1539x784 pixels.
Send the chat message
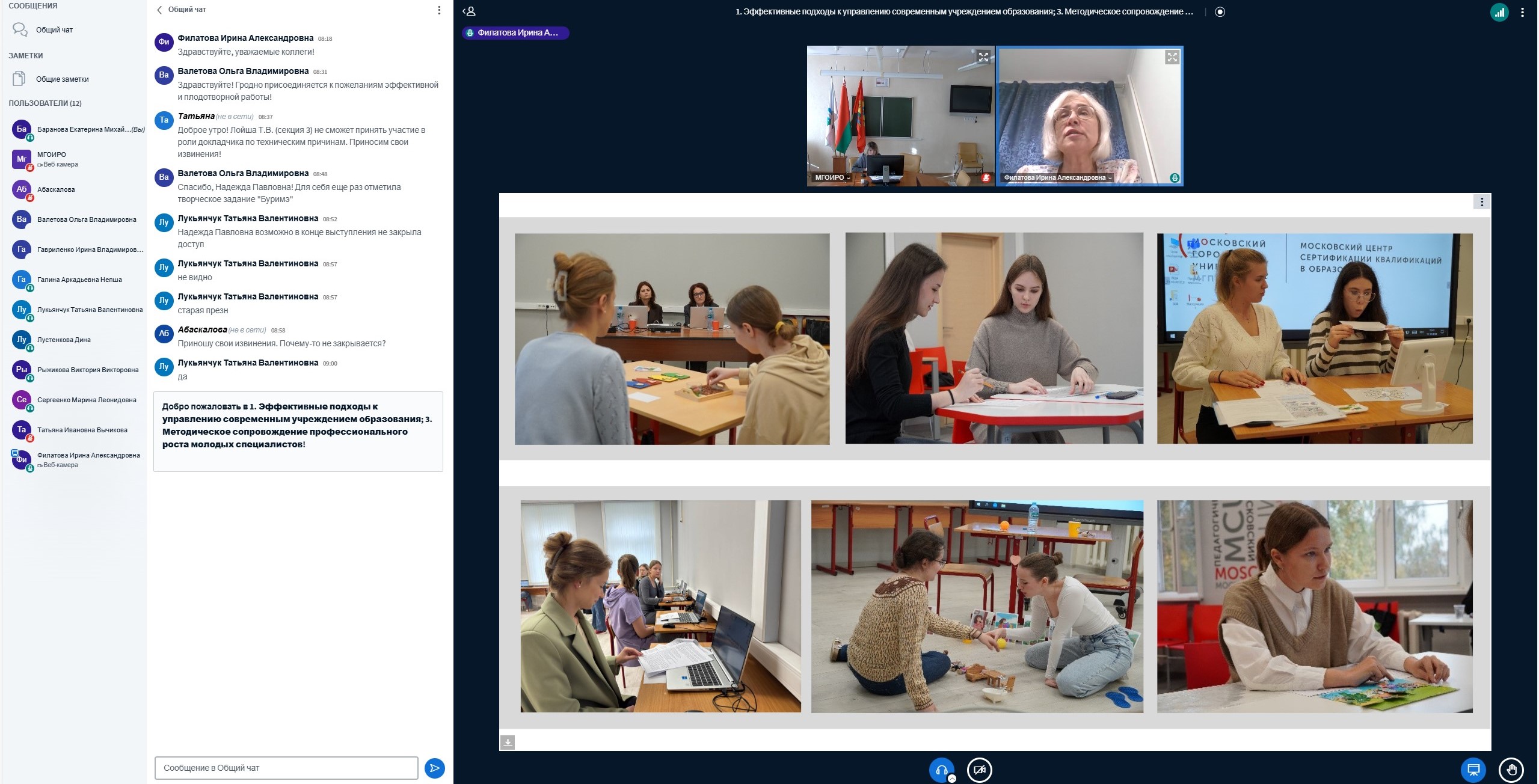pos(434,768)
